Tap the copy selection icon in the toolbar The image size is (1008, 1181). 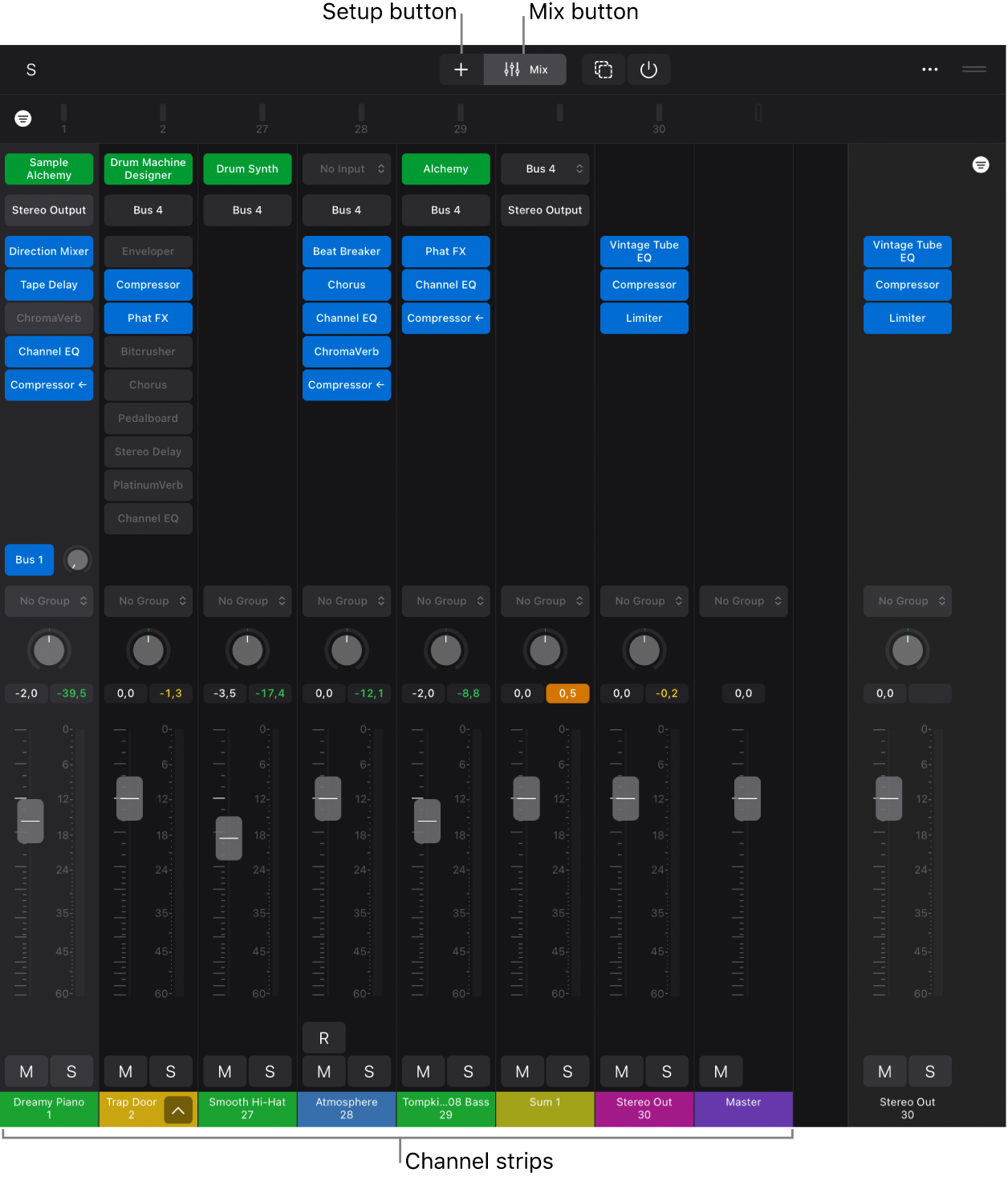pos(603,69)
